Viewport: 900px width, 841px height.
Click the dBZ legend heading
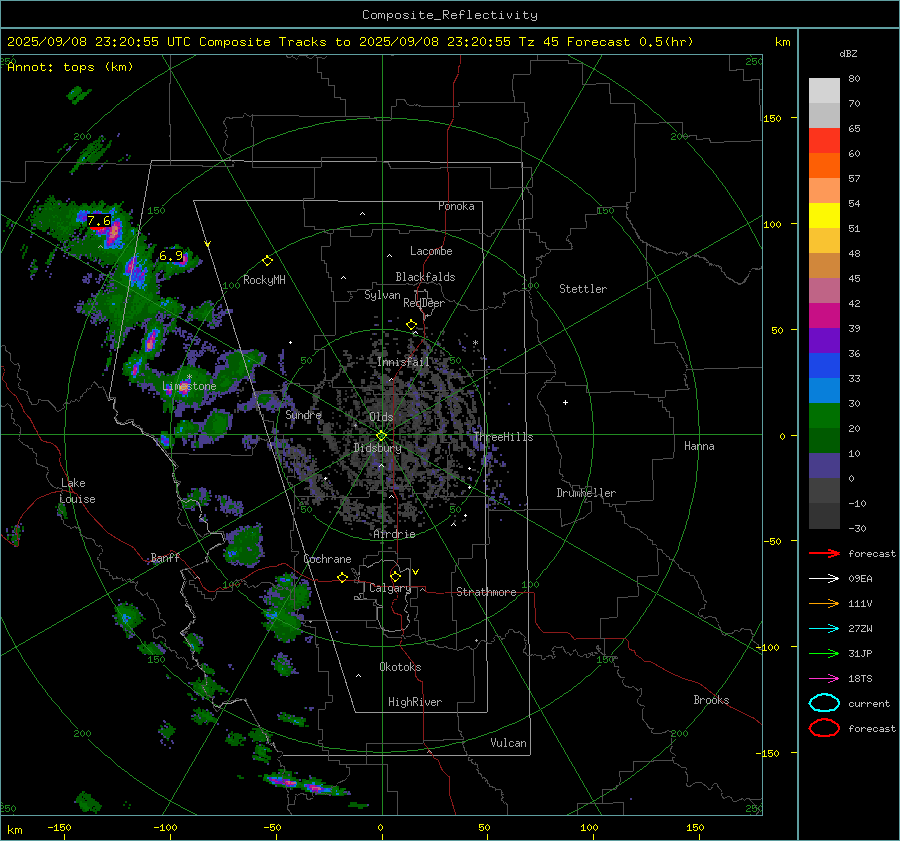coord(848,54)
